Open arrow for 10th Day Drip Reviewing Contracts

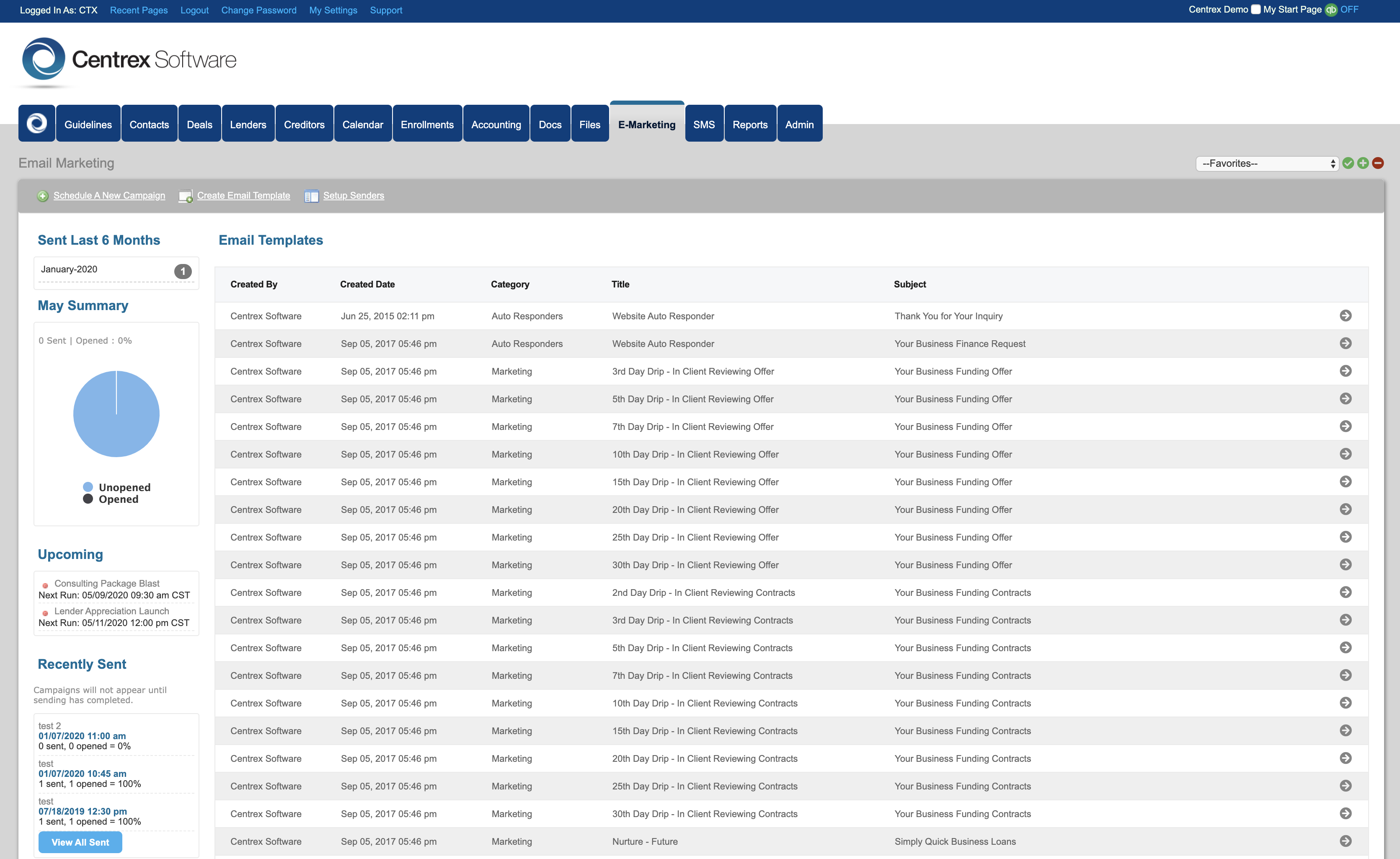pyautogui.click(x=1346, y=703)
